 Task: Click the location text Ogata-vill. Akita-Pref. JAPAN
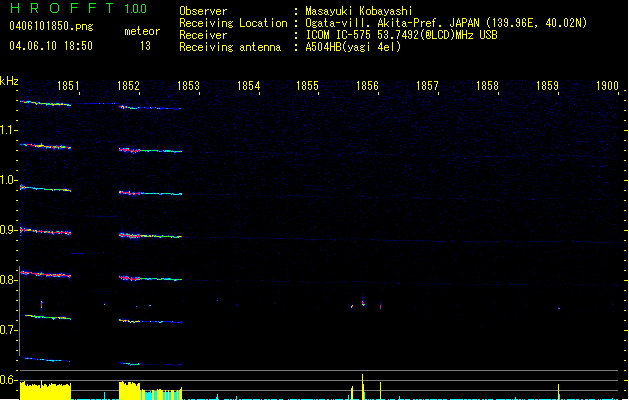[x=393, y=23]
